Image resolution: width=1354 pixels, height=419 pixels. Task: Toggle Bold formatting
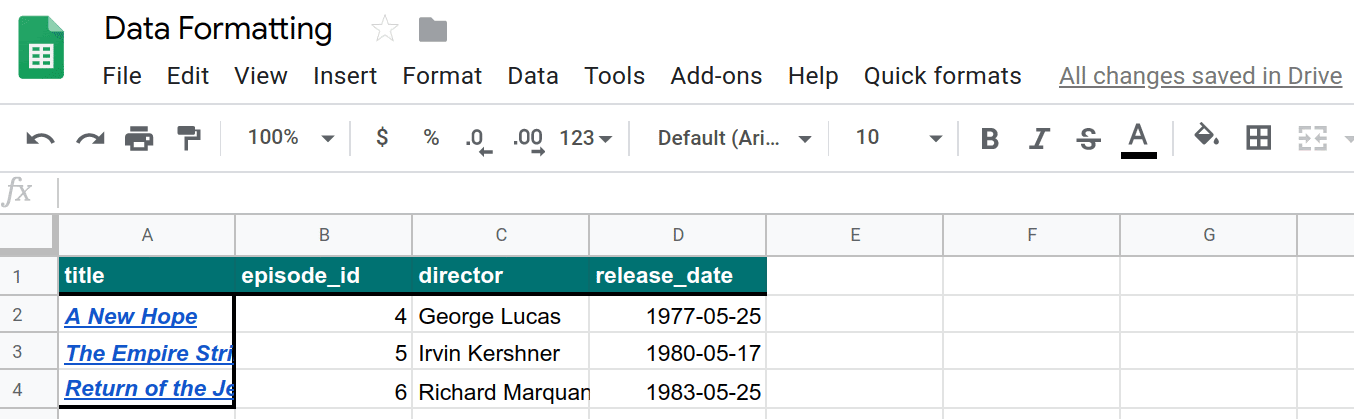pos(989,138)
